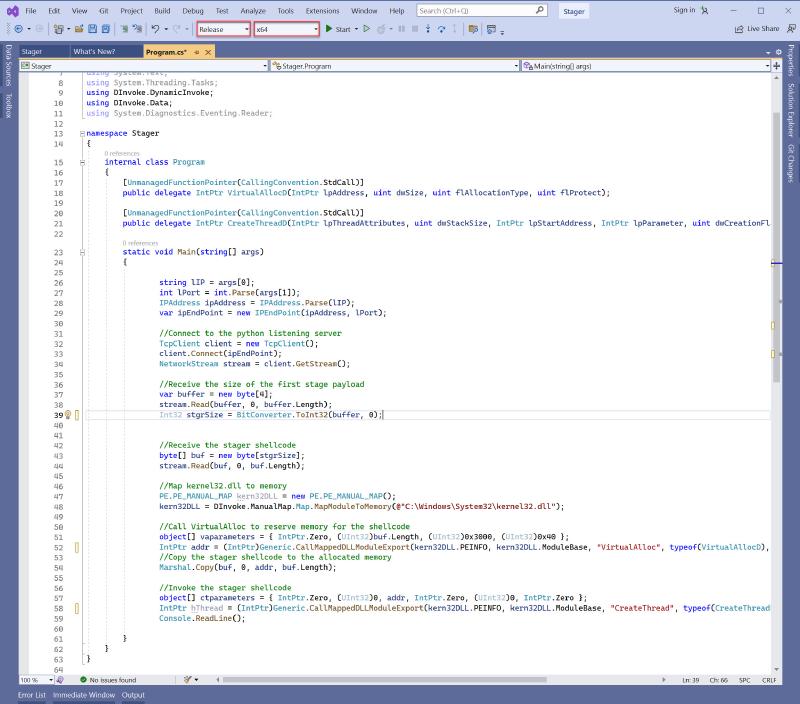Open the open-documents list dropdown arrow
This screenshot has height=704, width=800.
pos(768,52)
